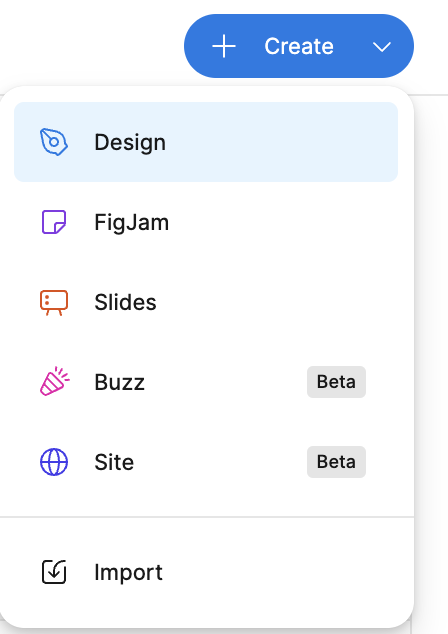Select the Site menu entry text

pos(114,462)
